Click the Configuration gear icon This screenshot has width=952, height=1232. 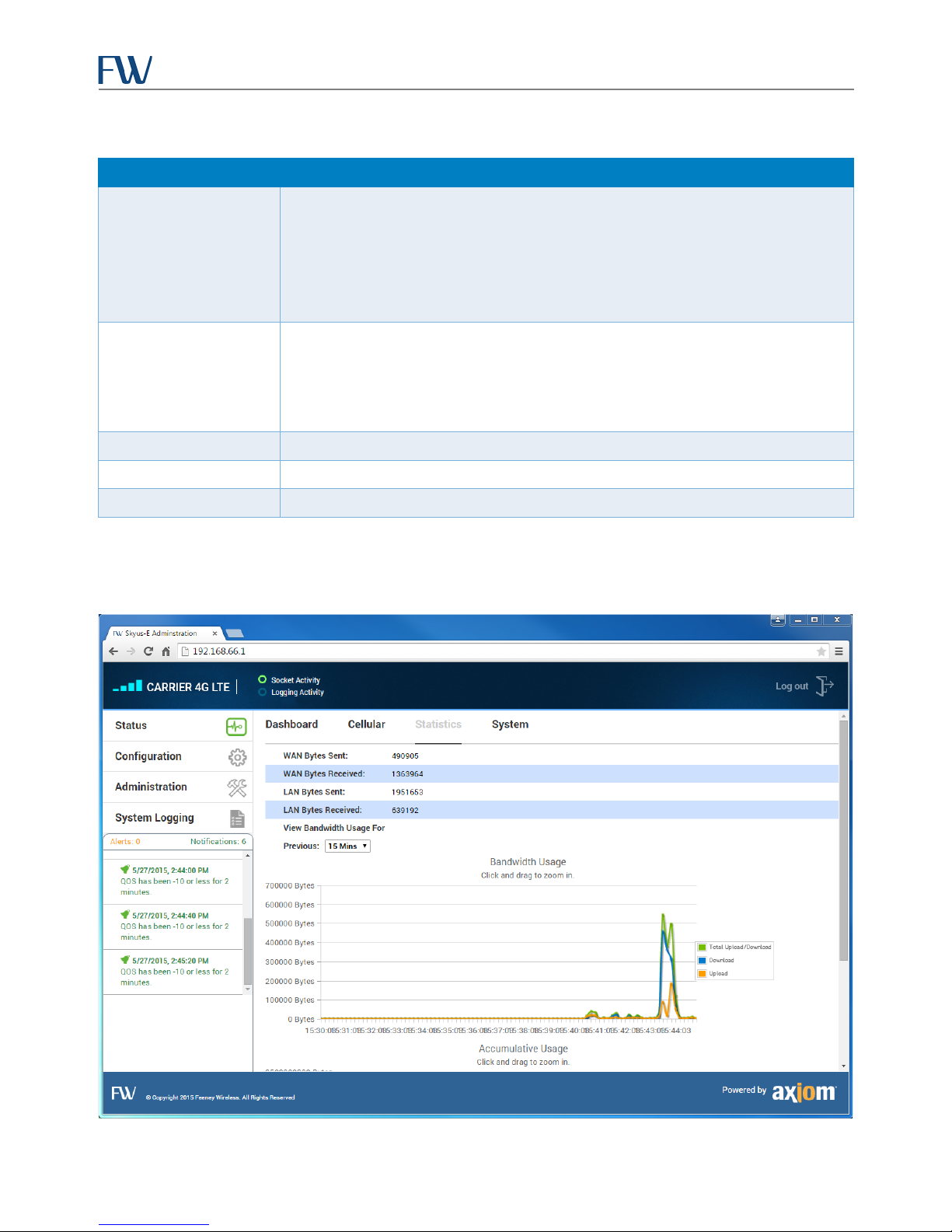pyautogui.click(x=237, y=757)
